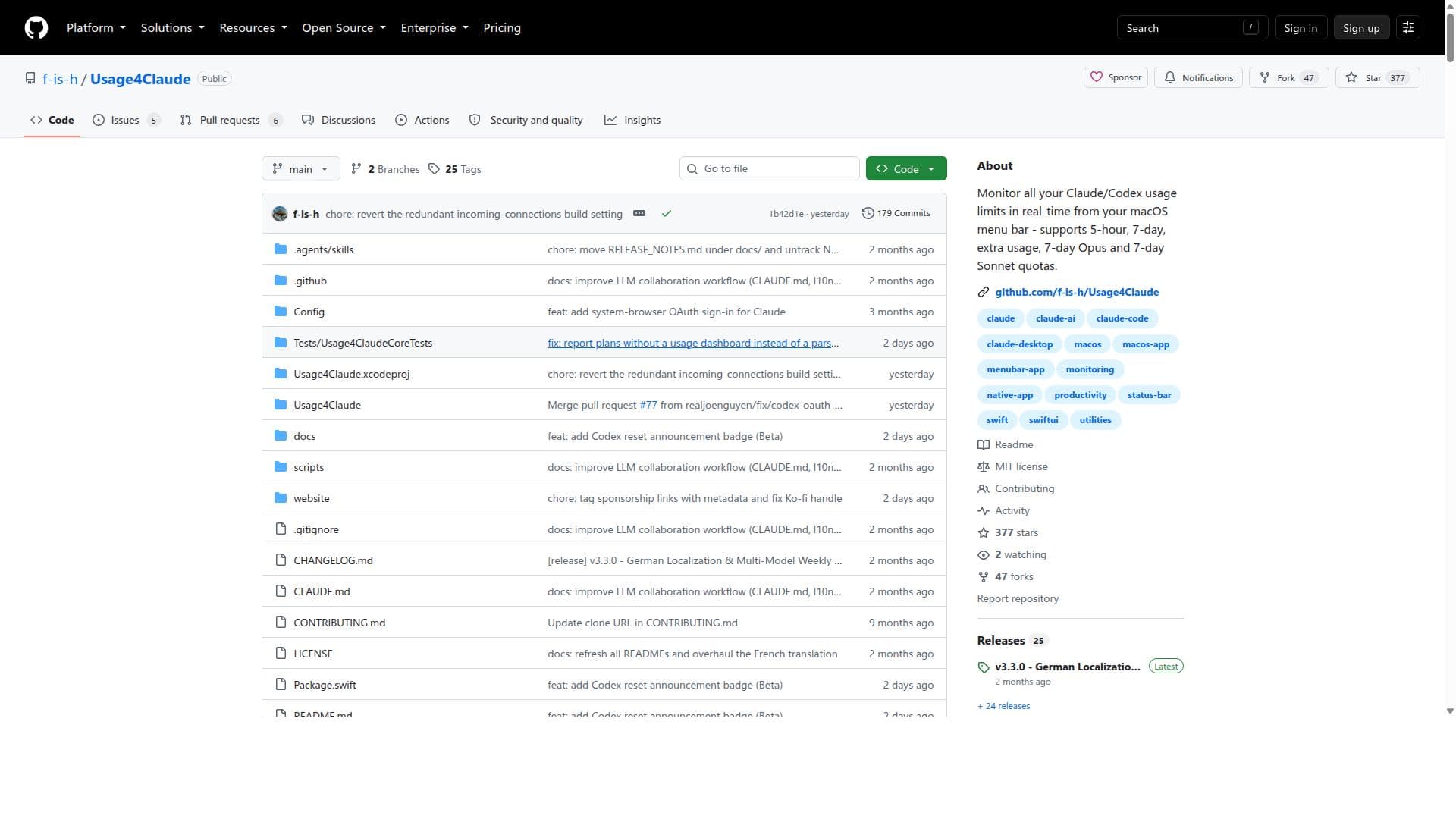
Task: Click the claude-code topic tag
Action: pyautogui.click(x=1122, y=318)
